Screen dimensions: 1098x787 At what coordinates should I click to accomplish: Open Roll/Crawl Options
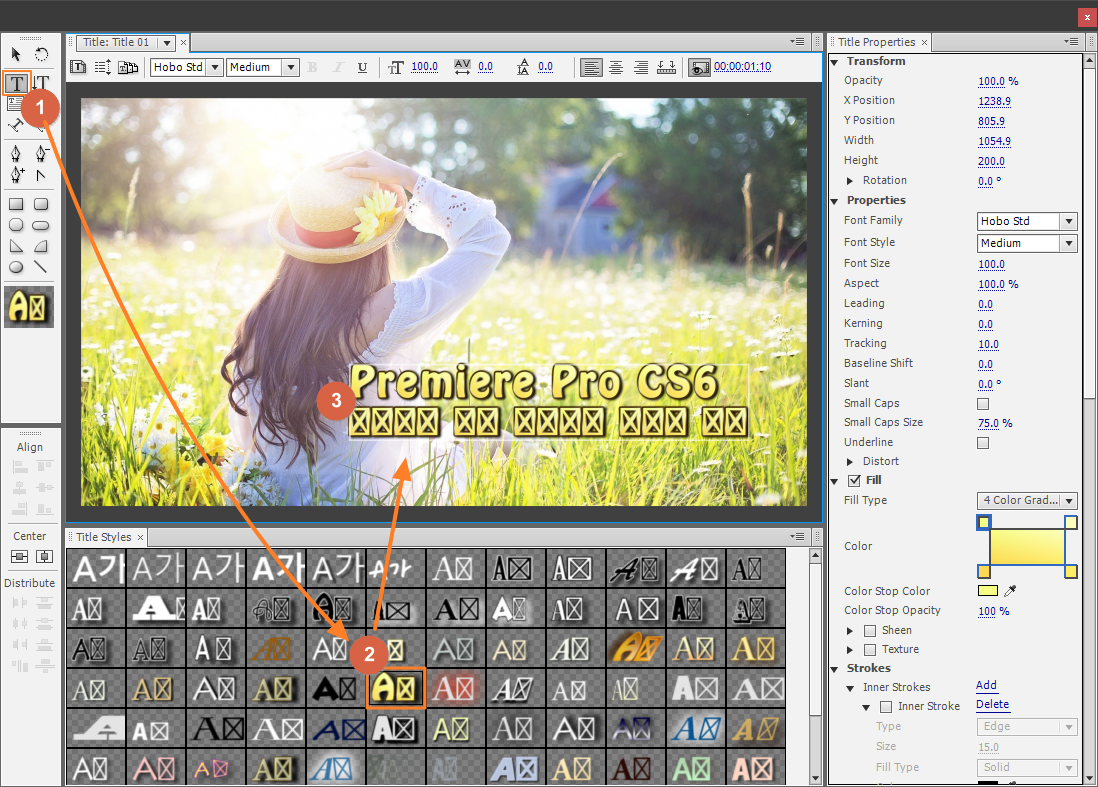coord(103,67)
